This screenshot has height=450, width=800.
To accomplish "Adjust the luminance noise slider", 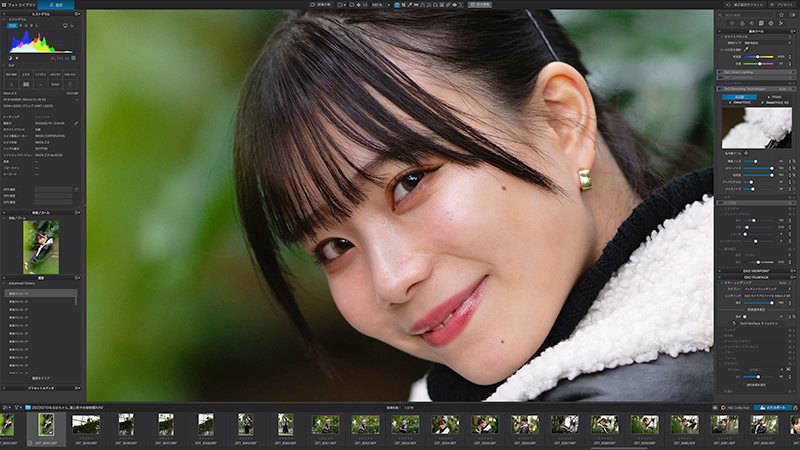I will coord(757,161).
